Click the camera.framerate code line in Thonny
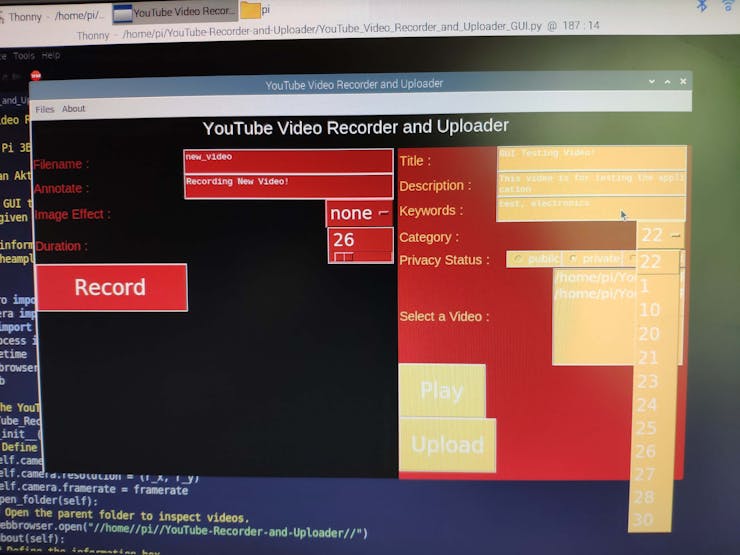Image resolution: width=740 pixels, height=555 pixels. pos(94,488)
